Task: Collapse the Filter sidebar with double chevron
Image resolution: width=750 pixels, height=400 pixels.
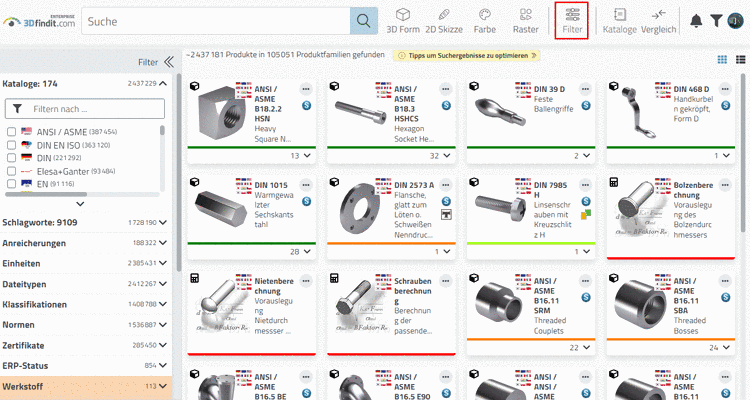Action: [x=169, y=62]
